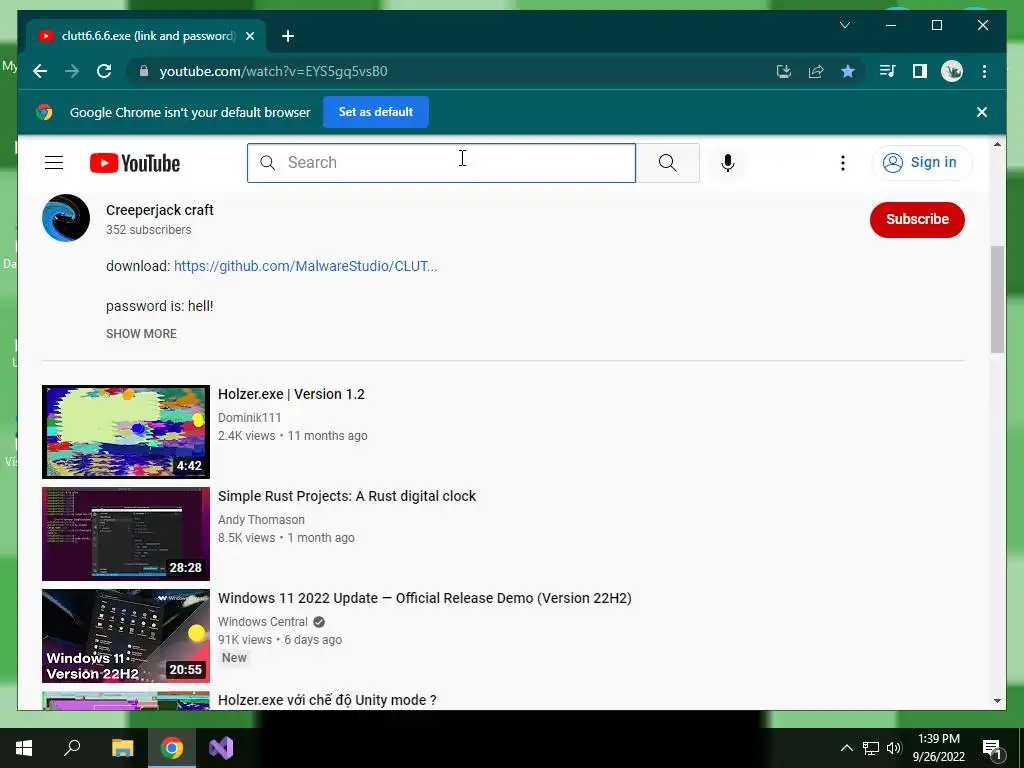This screenshot has height=768, width=1024.
Task: Open Windows 11 2022 Update video title
Action: (424, 598)
